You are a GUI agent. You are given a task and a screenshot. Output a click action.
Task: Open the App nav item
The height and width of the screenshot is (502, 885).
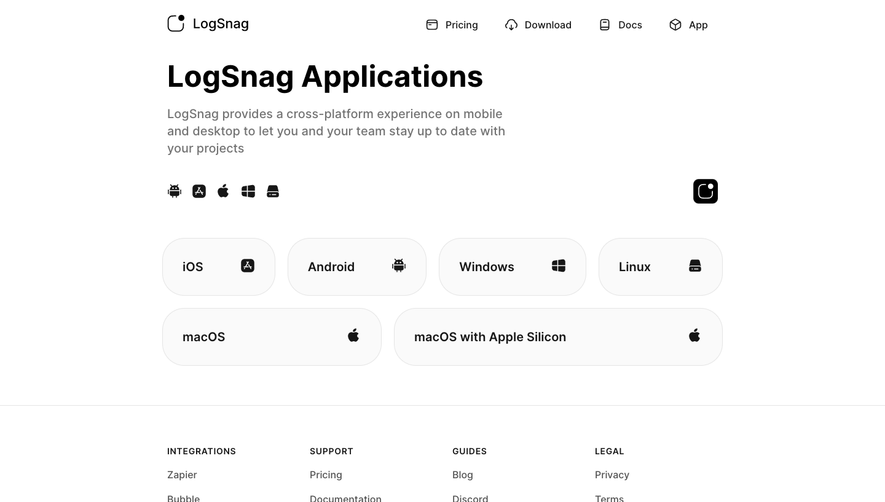pos(688,25)
